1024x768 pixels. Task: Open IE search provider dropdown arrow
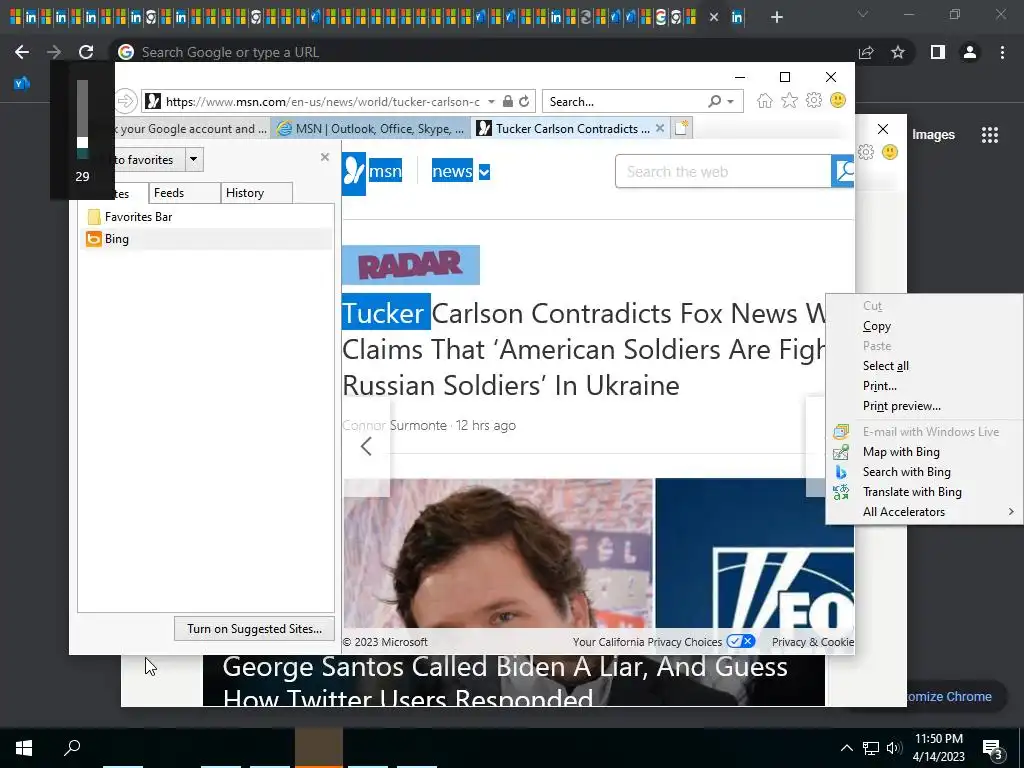pyautogui.click(x=730, y=102)
